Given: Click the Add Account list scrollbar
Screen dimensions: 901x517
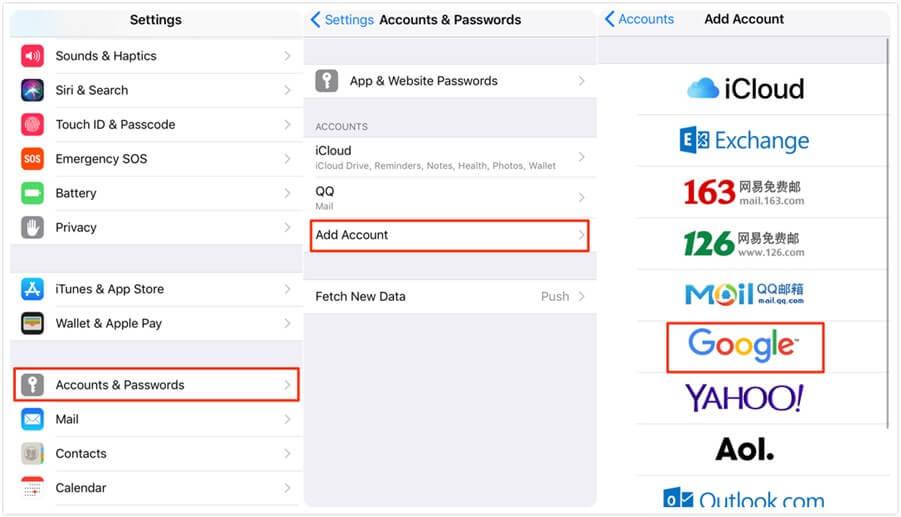Looking at the screenshot, I should point(887,230).
